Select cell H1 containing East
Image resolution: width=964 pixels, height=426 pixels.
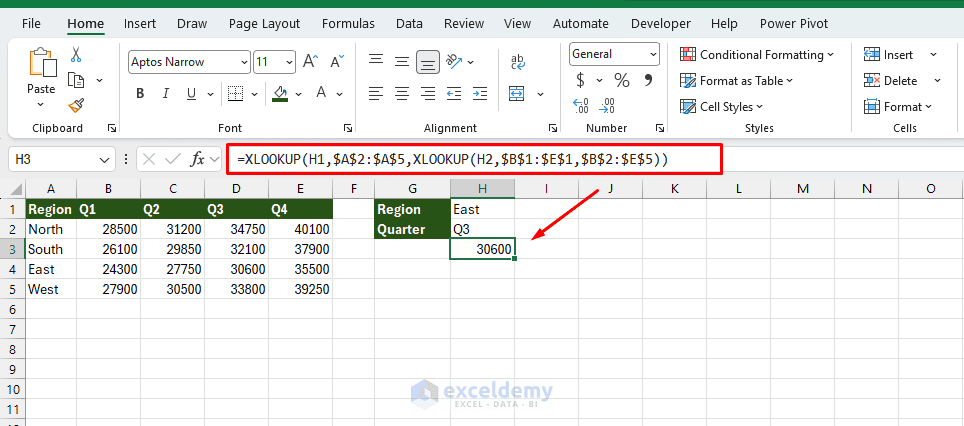pyautogui.click(x=483, y=209)
